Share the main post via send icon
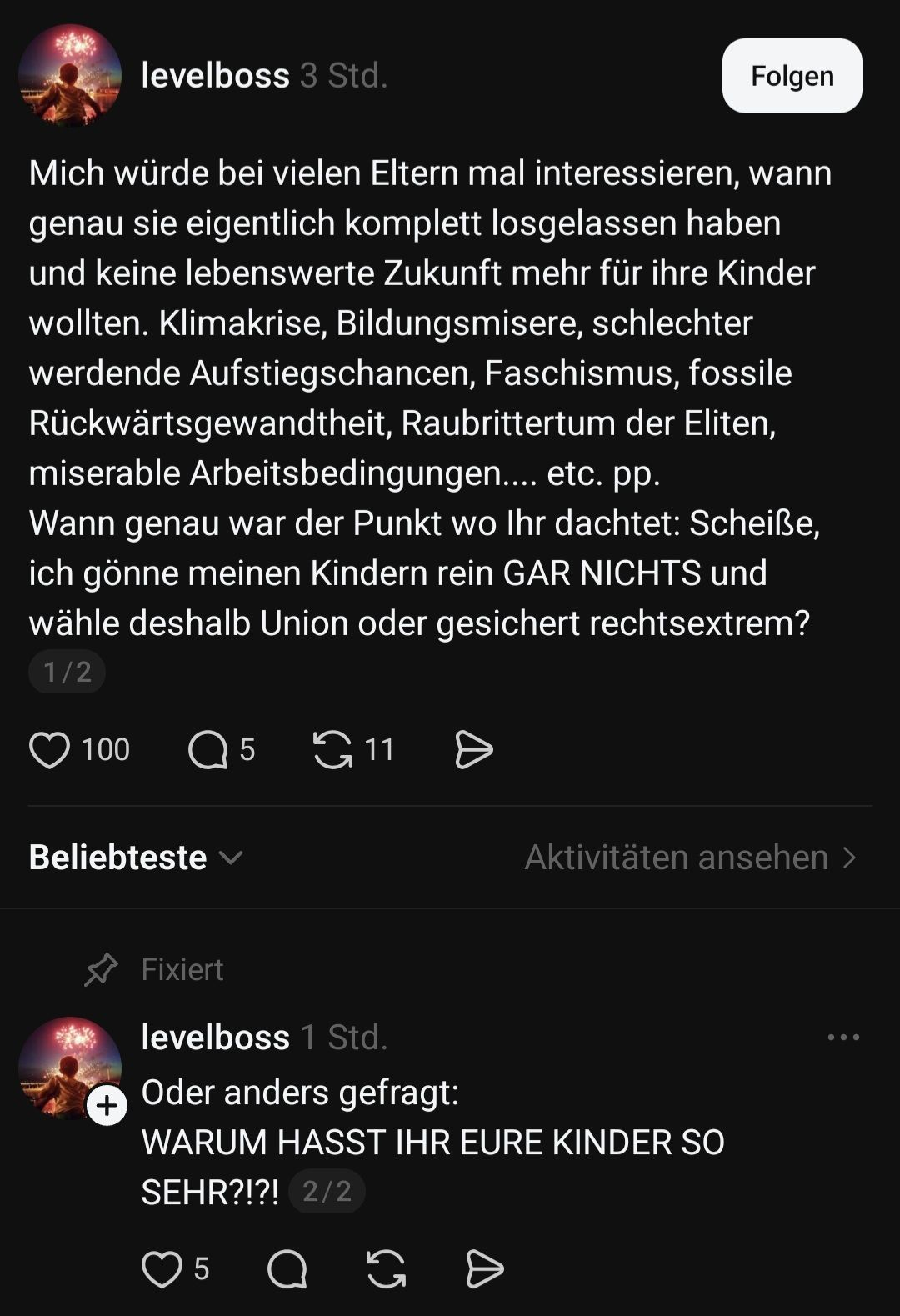 coord(474,749)
